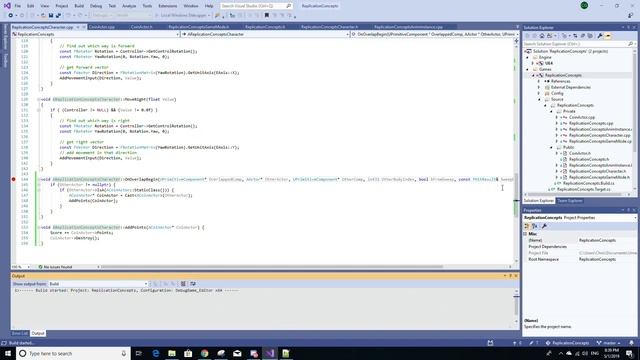Screen dimensions: 640x360
Task: Close the ReplicationConceptsCharacter.cpp tab
Action: pyautogui.click(x=84, y=27)
